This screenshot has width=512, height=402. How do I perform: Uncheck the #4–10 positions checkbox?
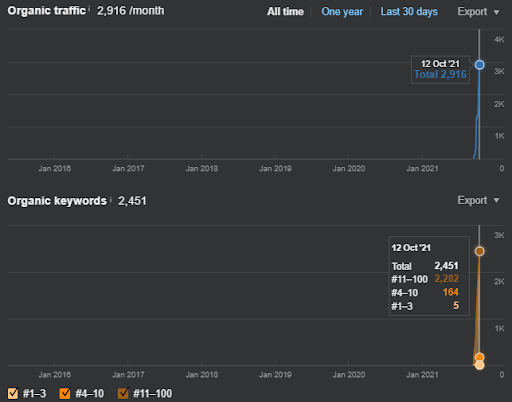(x=65, y=393)
